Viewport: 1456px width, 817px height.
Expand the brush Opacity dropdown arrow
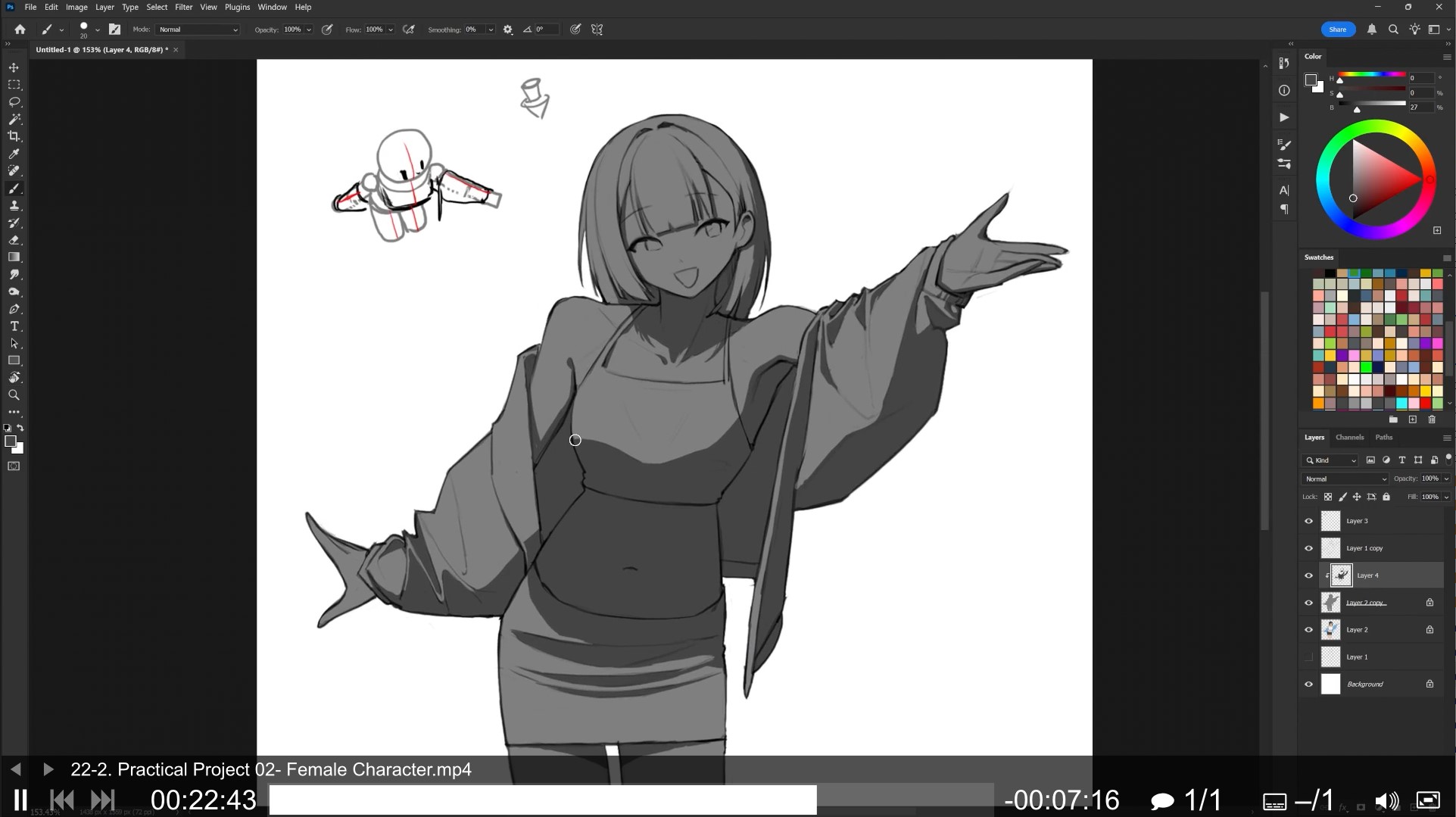(x=309, y=30)
